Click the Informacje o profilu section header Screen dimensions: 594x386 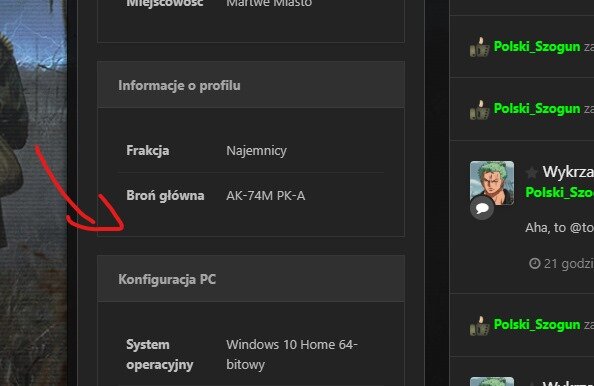click(x=251, y=85)
